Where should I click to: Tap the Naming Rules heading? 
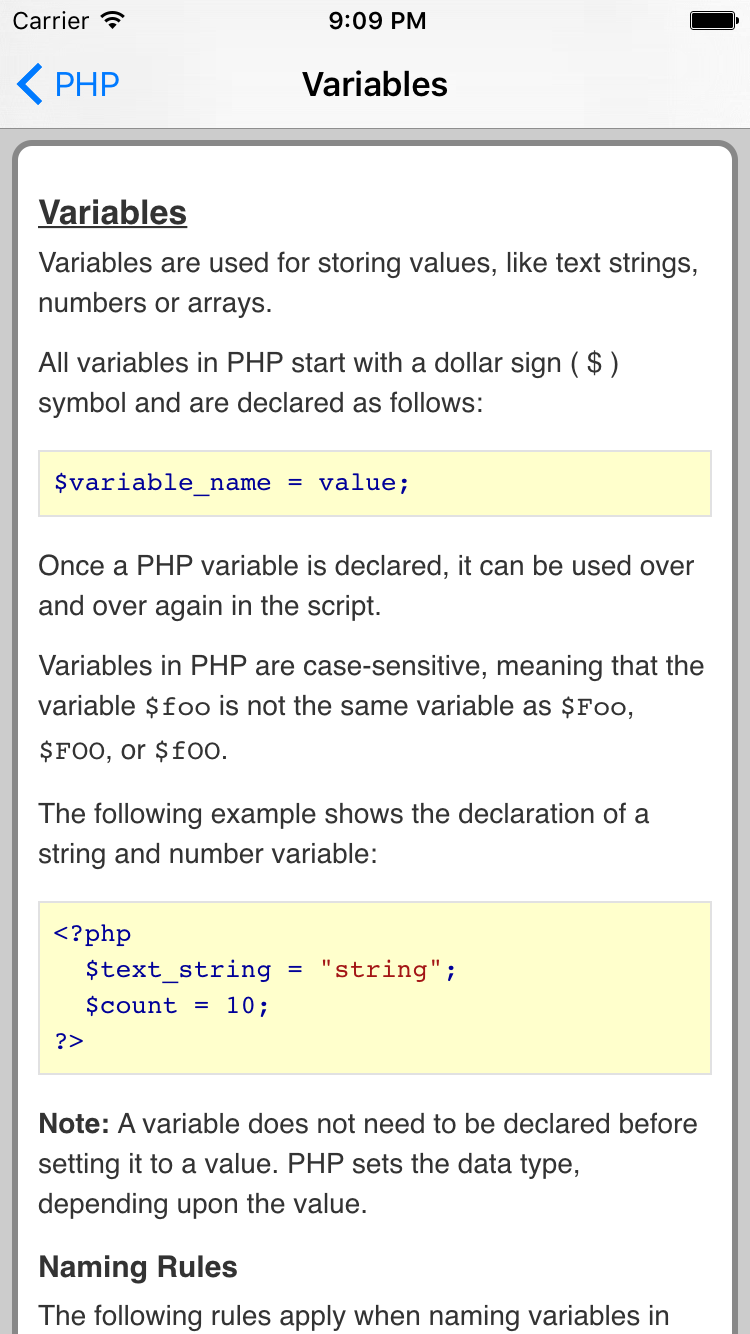(x=138, y=1268)
